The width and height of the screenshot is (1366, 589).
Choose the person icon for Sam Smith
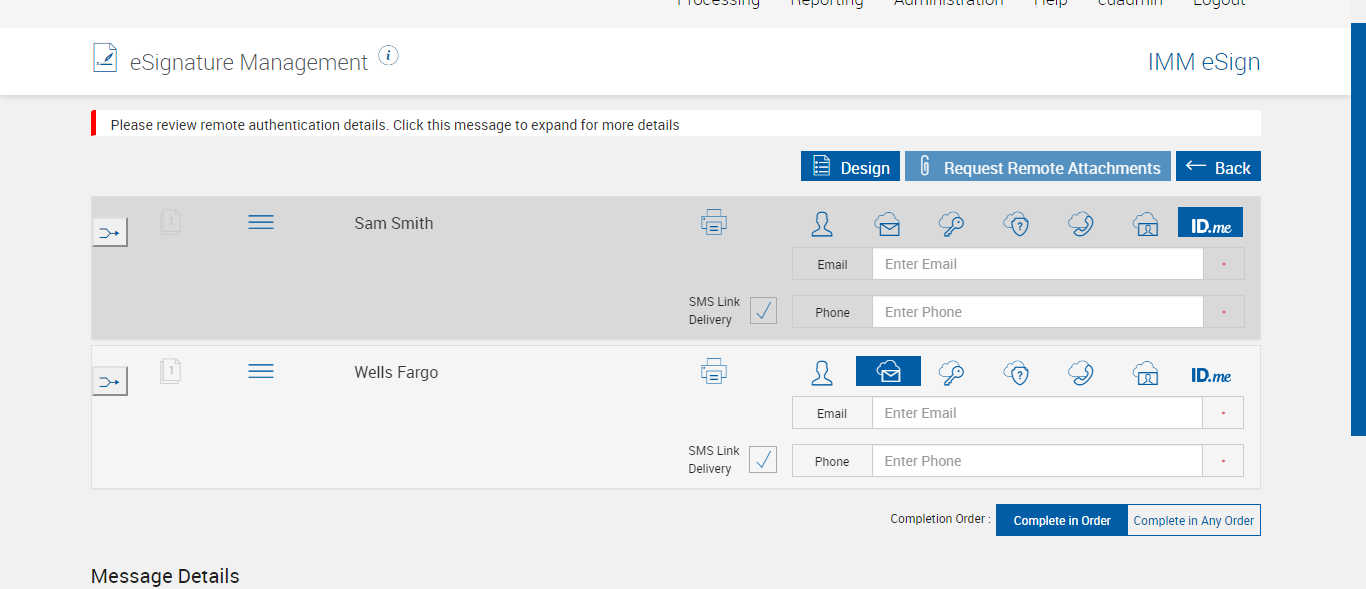[x=822, y=224]
